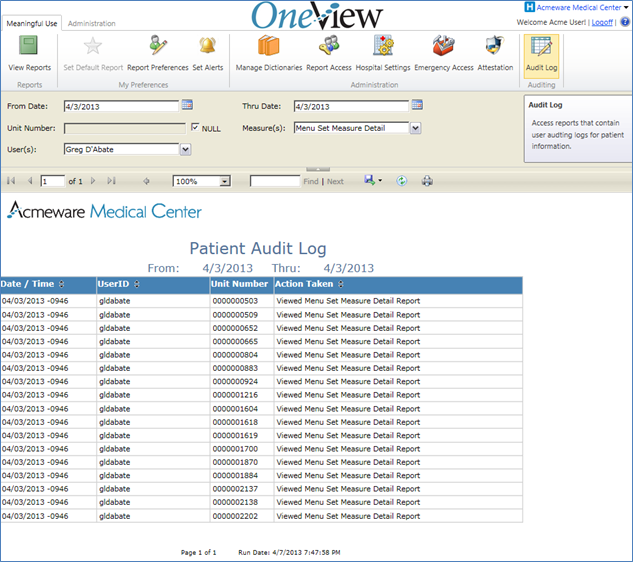Click the Unit Number column header
Image resolution: width=633 pixels, height=562 pixels.
pos(241,284)
